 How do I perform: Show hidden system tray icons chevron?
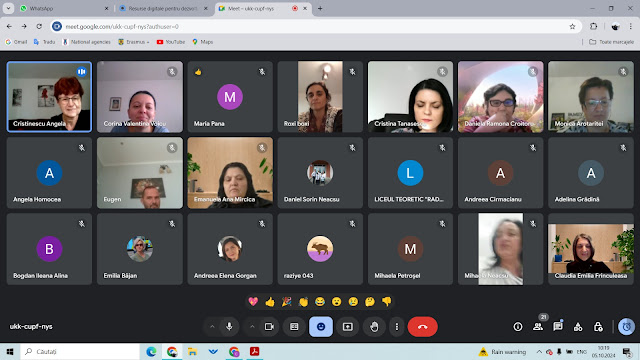(x=539, y=351)
